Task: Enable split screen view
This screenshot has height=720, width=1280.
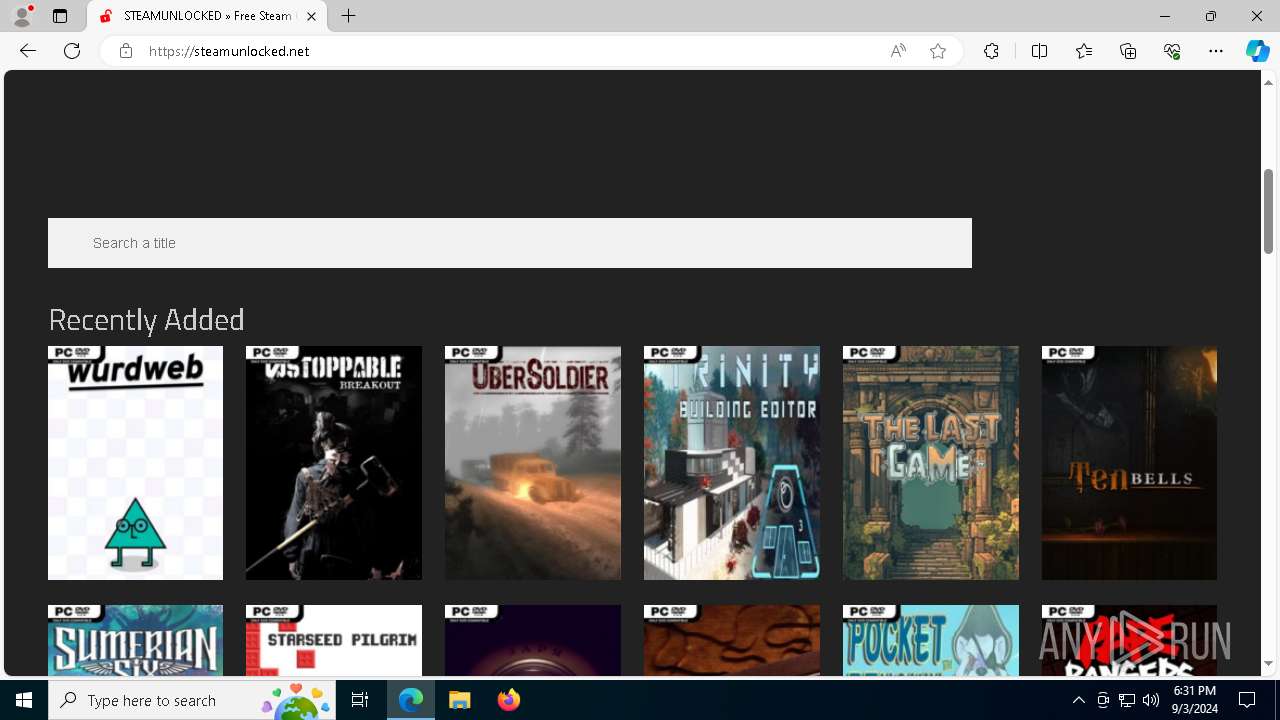Action: click(1039, 51)
